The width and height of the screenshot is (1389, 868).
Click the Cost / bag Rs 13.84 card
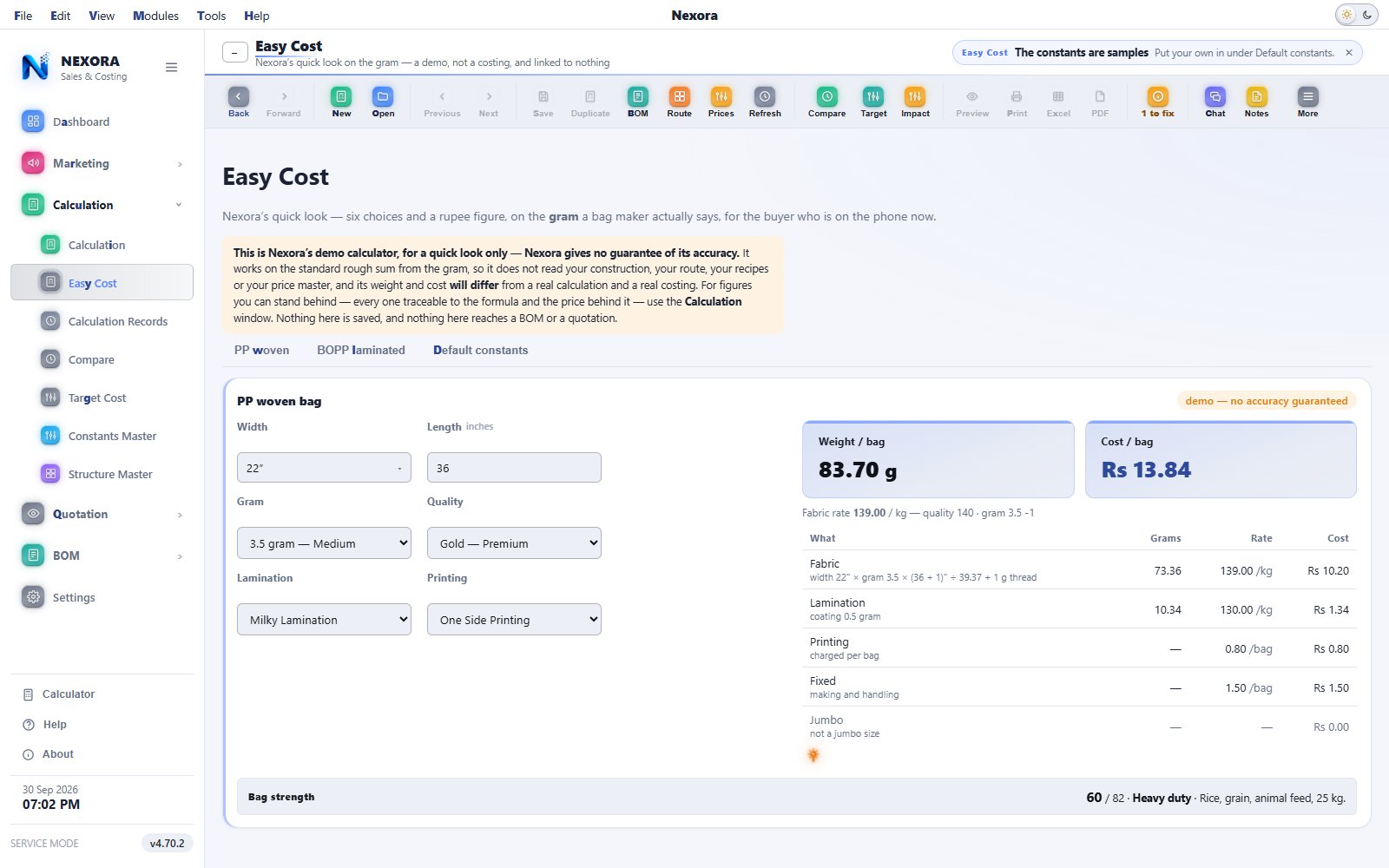(x=1221, y=459)
